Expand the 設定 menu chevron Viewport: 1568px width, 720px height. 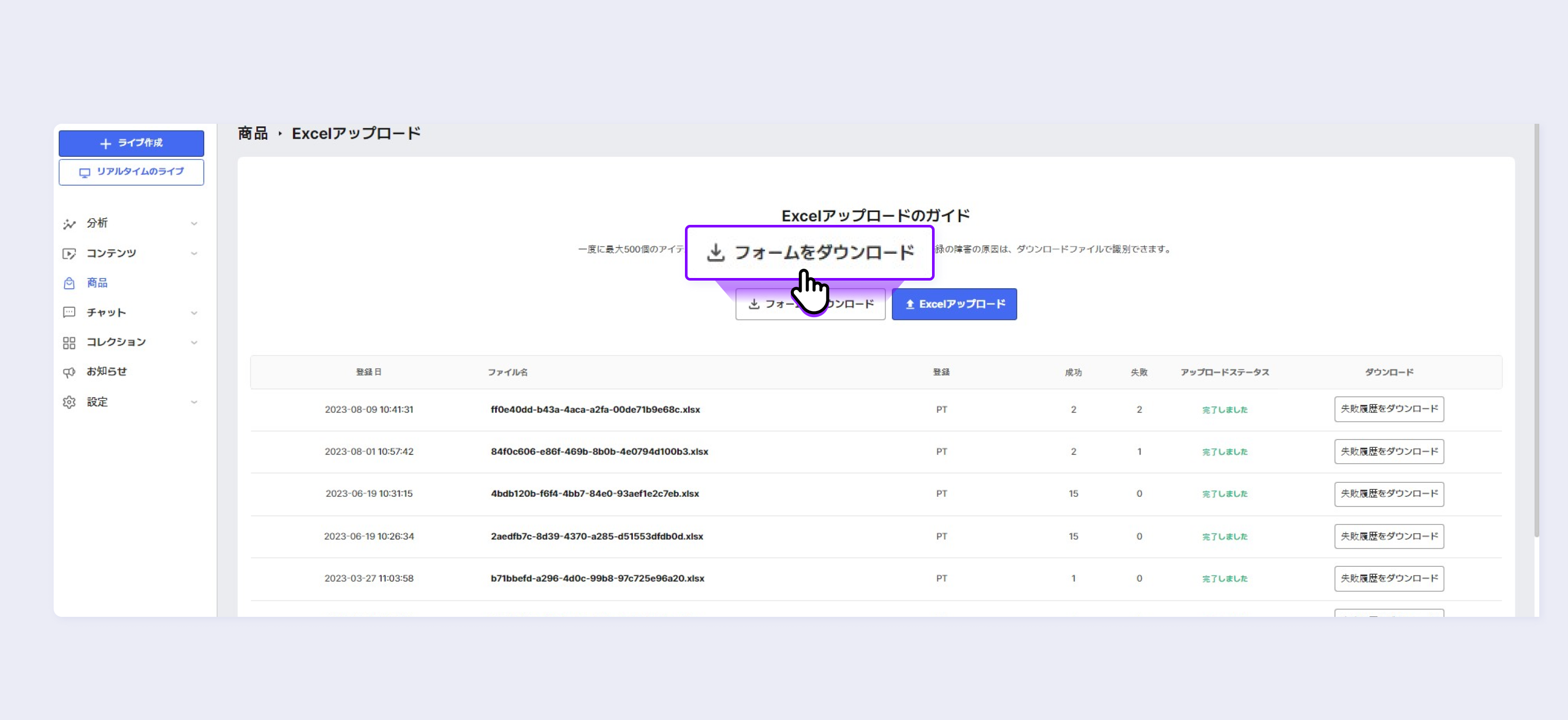tap(194, 402)
